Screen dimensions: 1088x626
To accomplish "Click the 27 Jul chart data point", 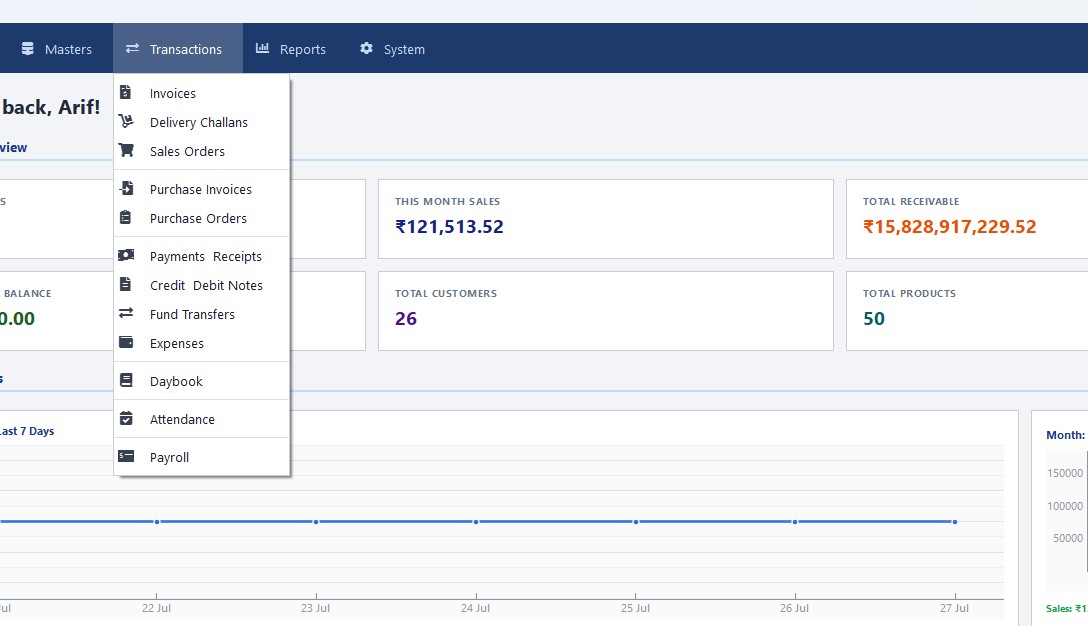I will pyautogui.click(x=955, y=521).
